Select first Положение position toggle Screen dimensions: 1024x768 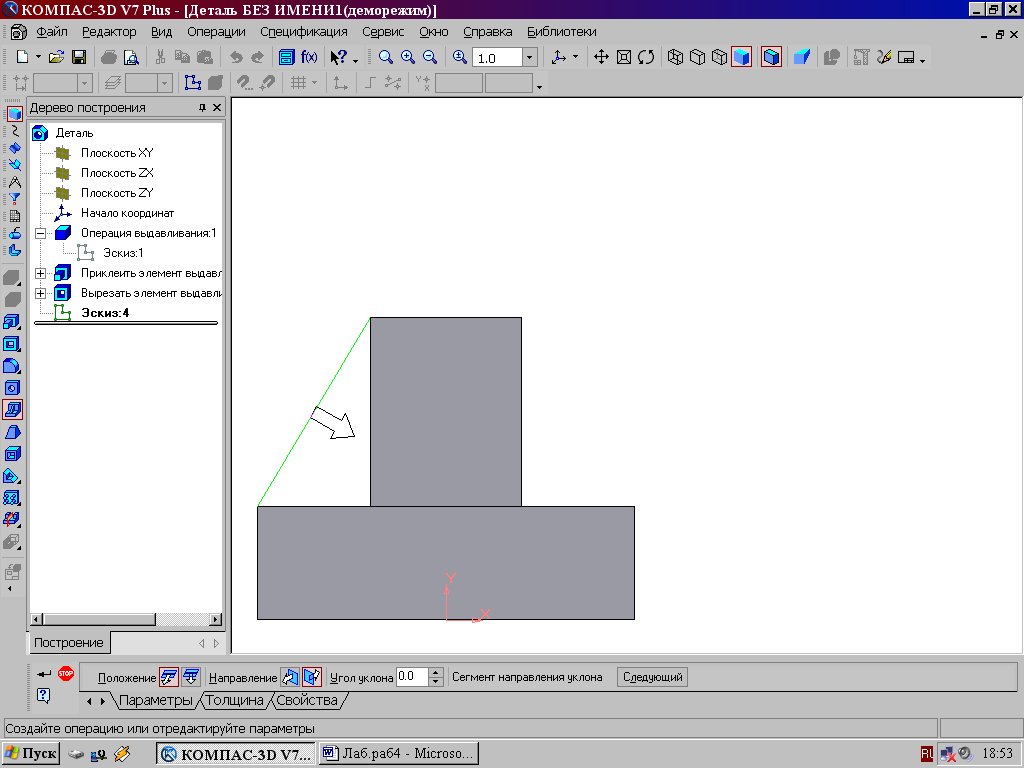point(170,677)
